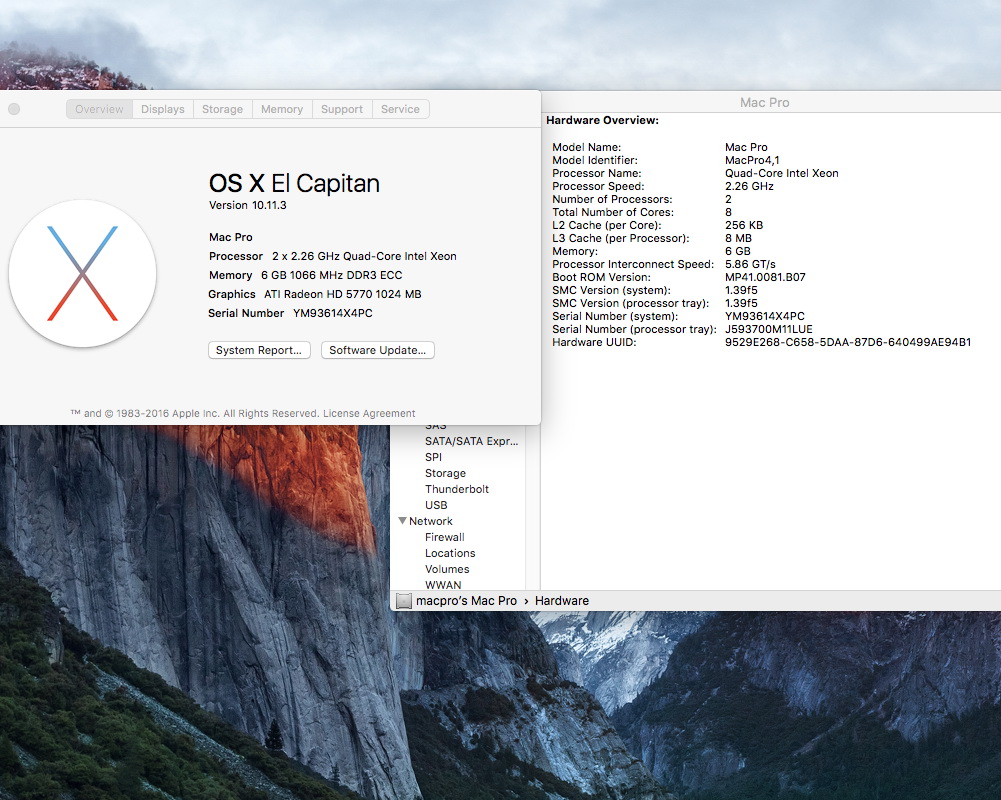Viewport: 1001px width, 800px height.
Task: Select Volumes under Network
Action: [x=447, y=569]
